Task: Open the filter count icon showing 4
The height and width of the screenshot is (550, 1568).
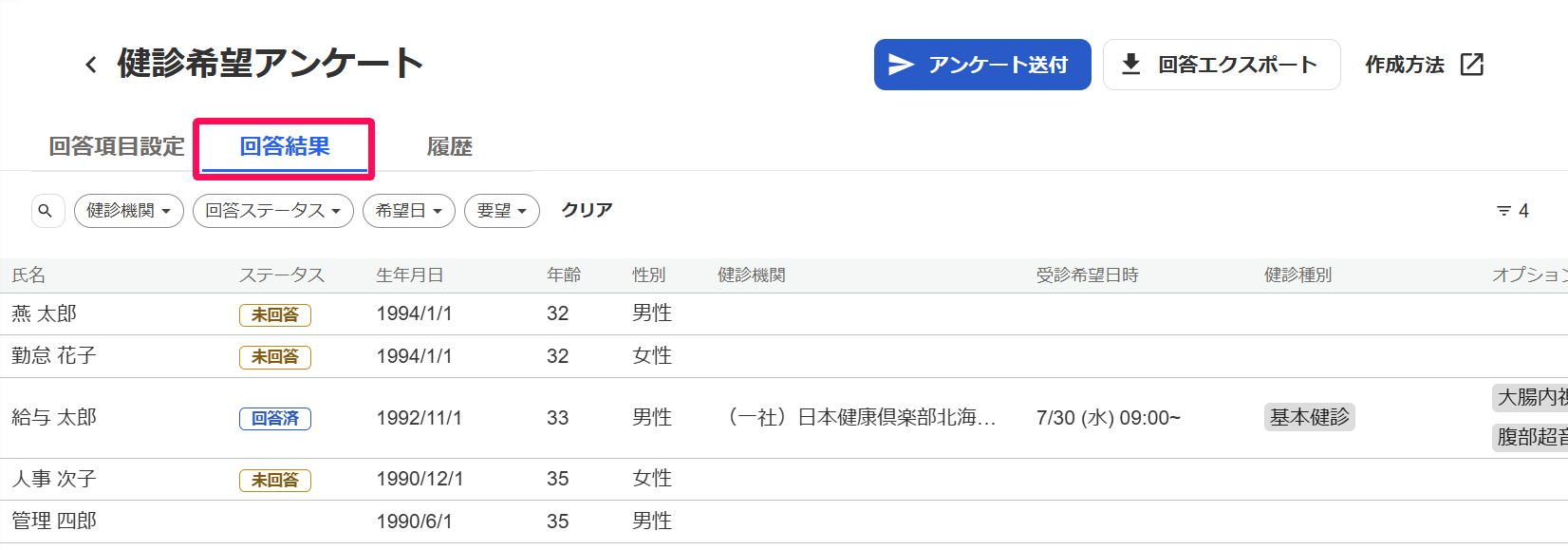Action: click(x=1512, y=211)
